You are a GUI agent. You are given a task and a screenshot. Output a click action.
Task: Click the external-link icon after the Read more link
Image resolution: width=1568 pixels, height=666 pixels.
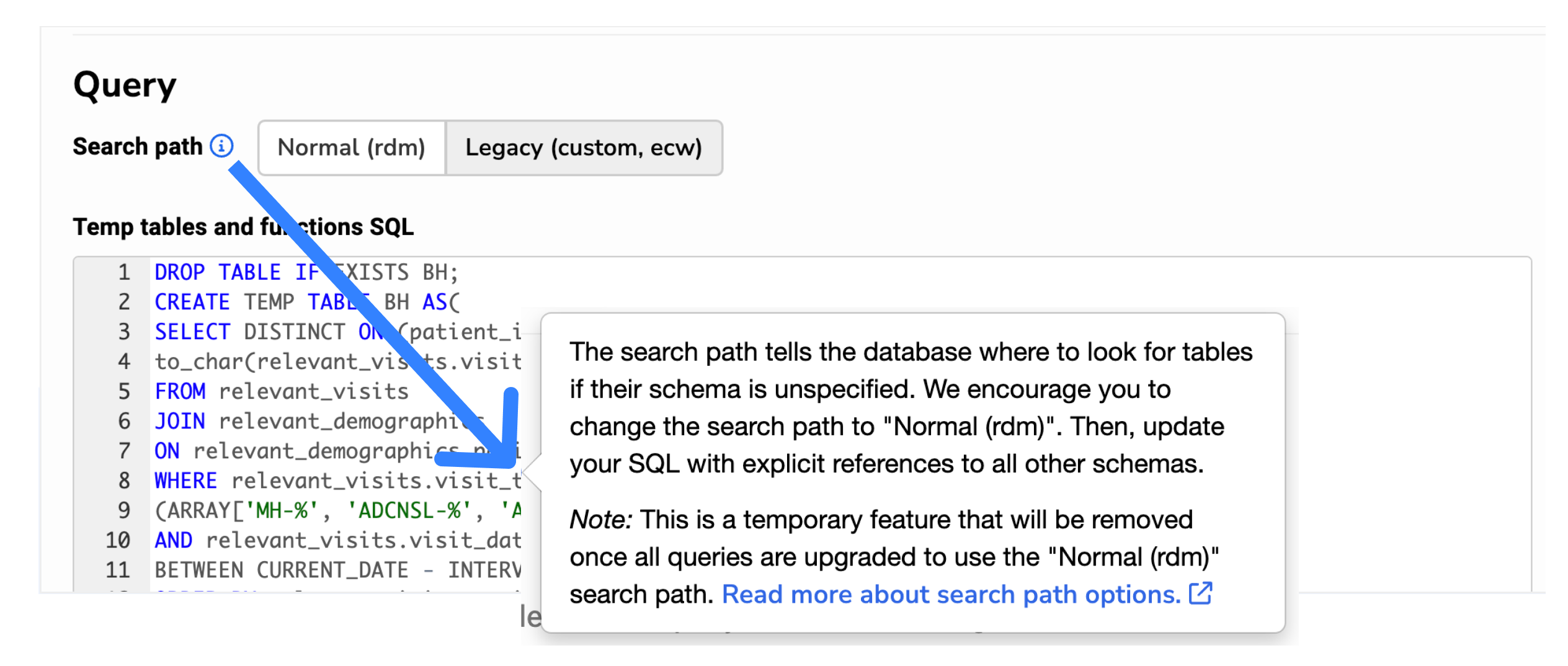pyautogui.click(x=1201, y=594)
